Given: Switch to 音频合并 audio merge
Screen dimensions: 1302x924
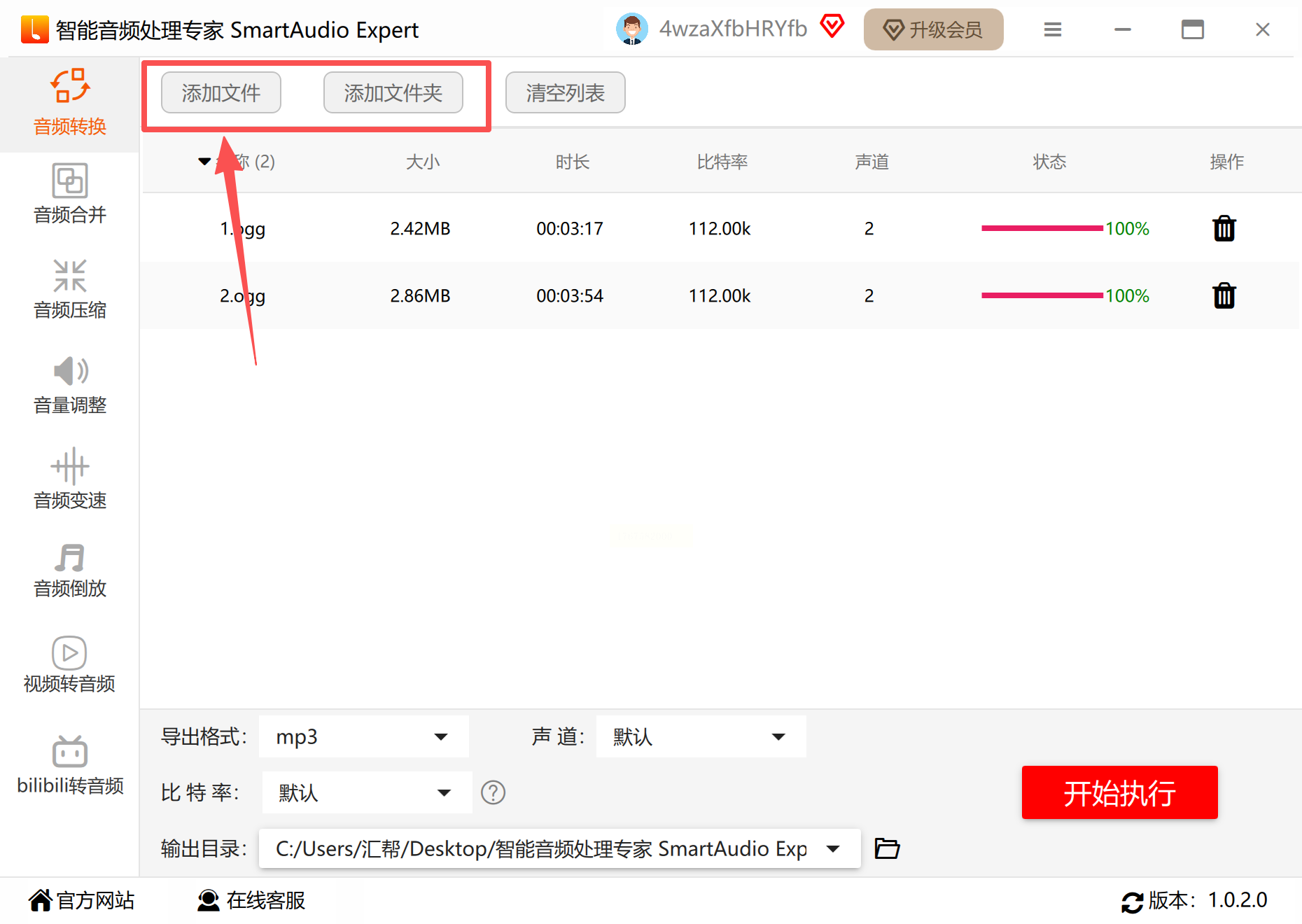Looking at the screenshot, I should point(70,194).
